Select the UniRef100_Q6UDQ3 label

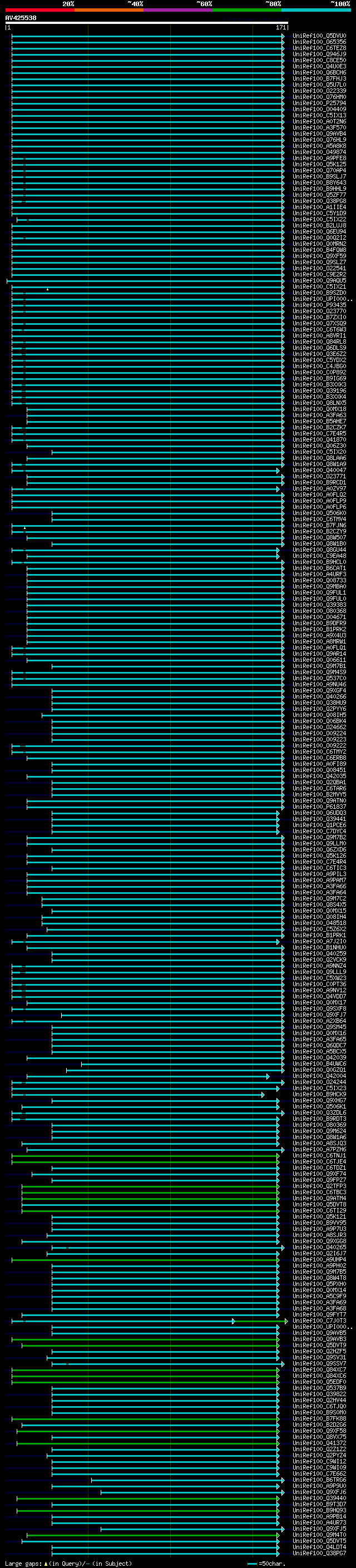point(319,813)
